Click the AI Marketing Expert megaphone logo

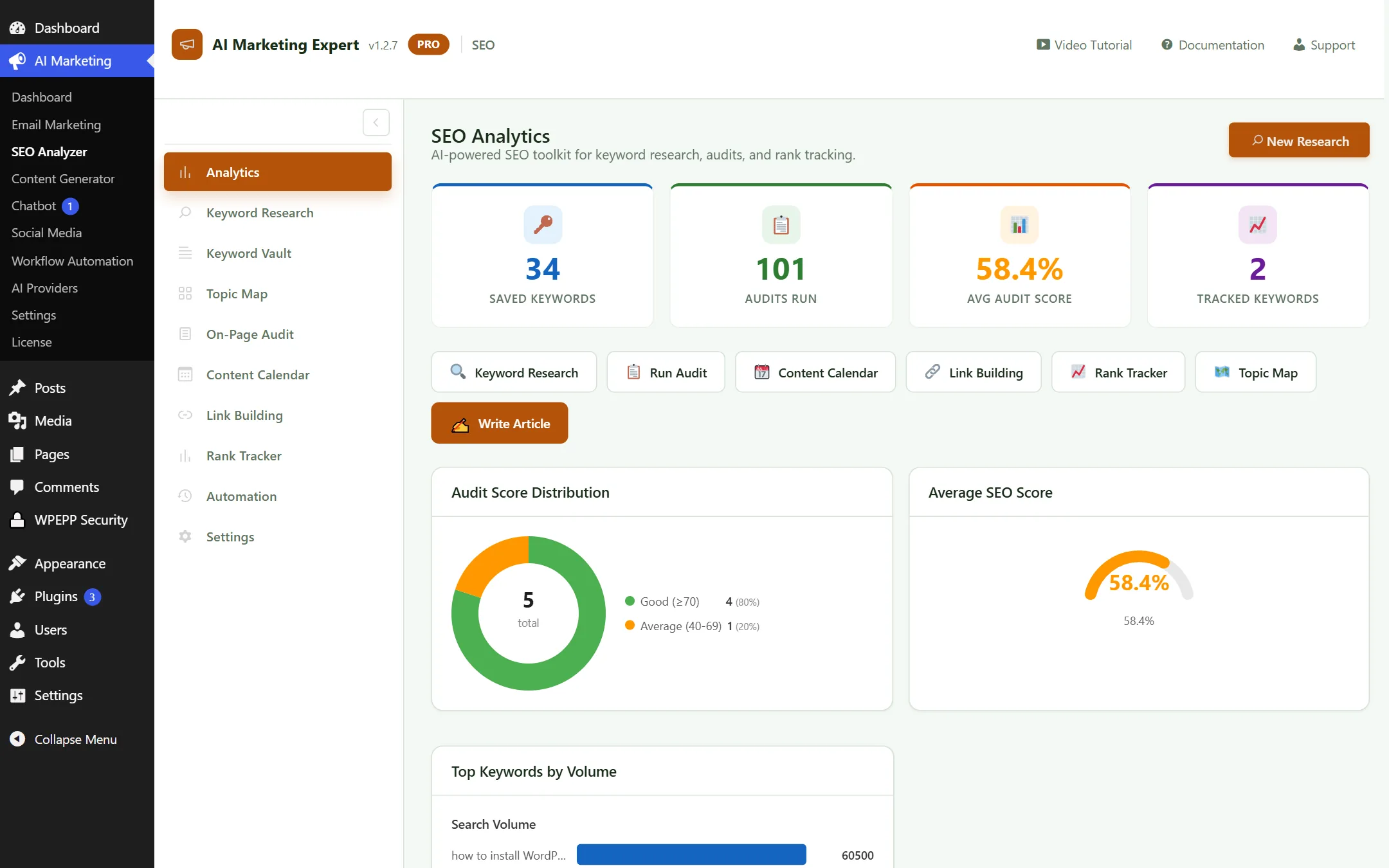pyautogui.click(x=186, y=44)
